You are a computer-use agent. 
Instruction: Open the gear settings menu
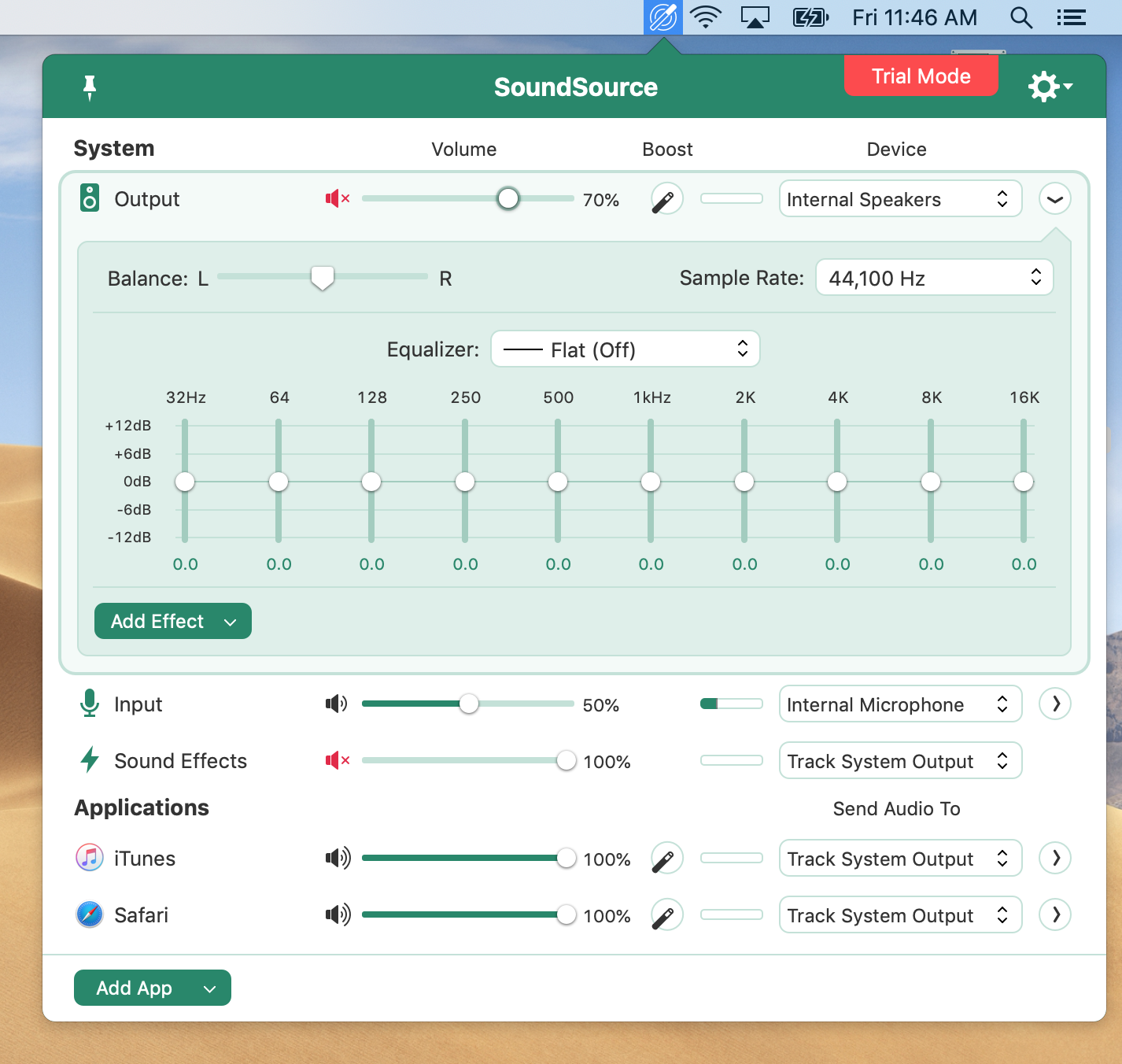pos(1050,87)
